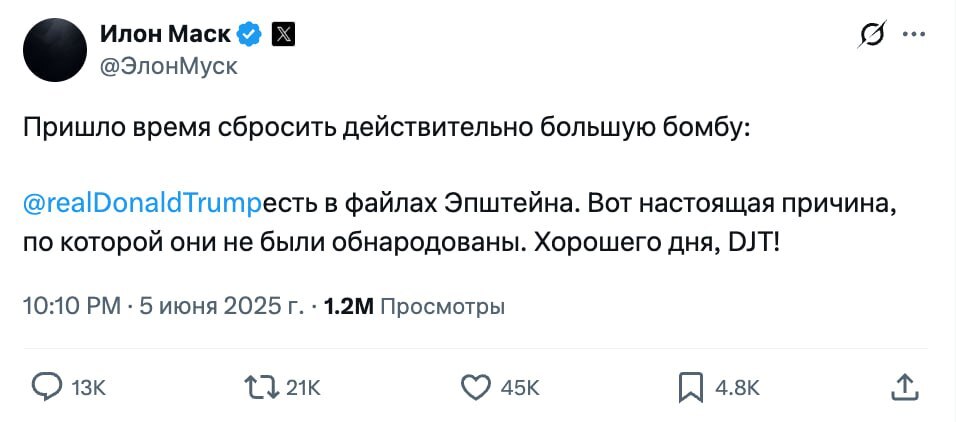This screenshot has height=422, width=956.
Task: View the 1.2M Просмотры analytics
Action: coord(415,306)
